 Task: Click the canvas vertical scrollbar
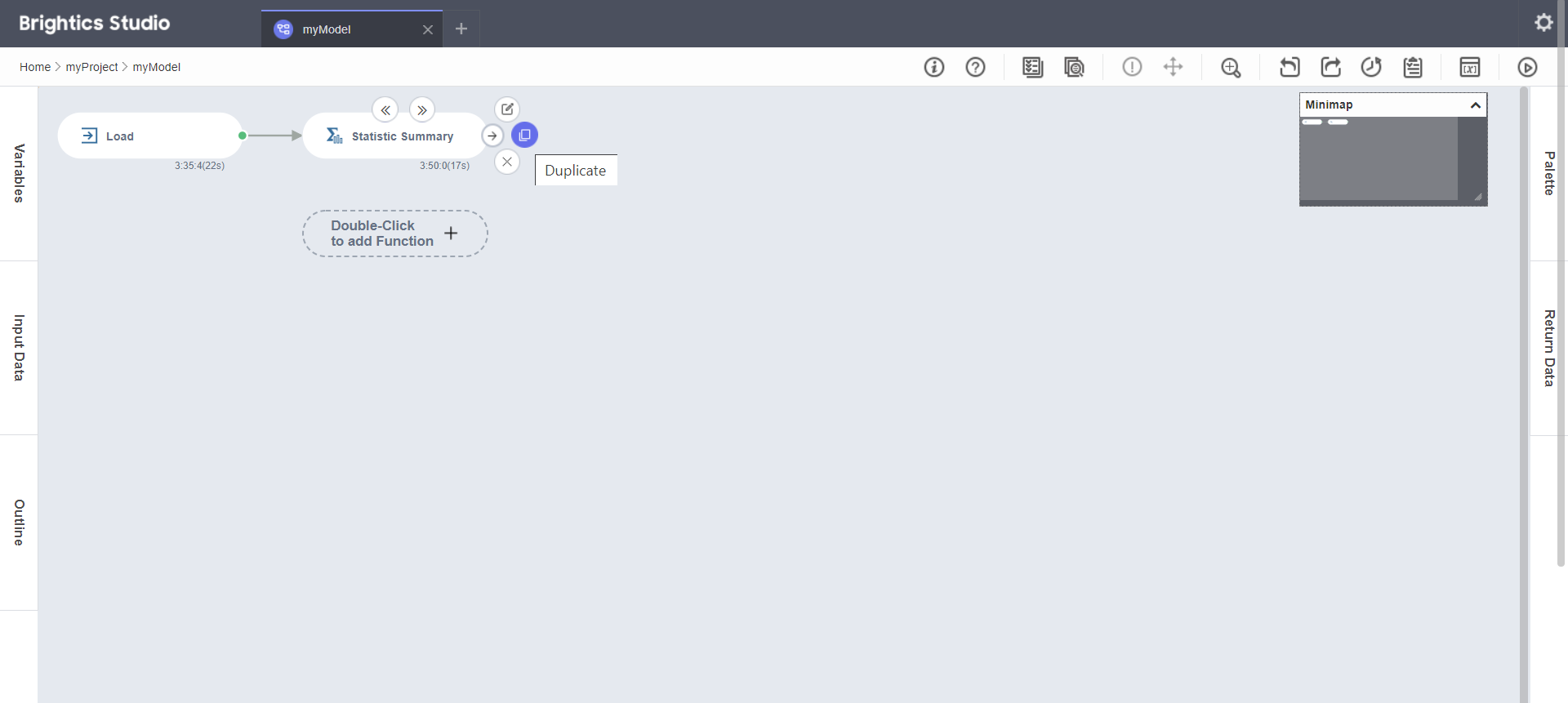pyautogui.click(x=1524, y=394)
